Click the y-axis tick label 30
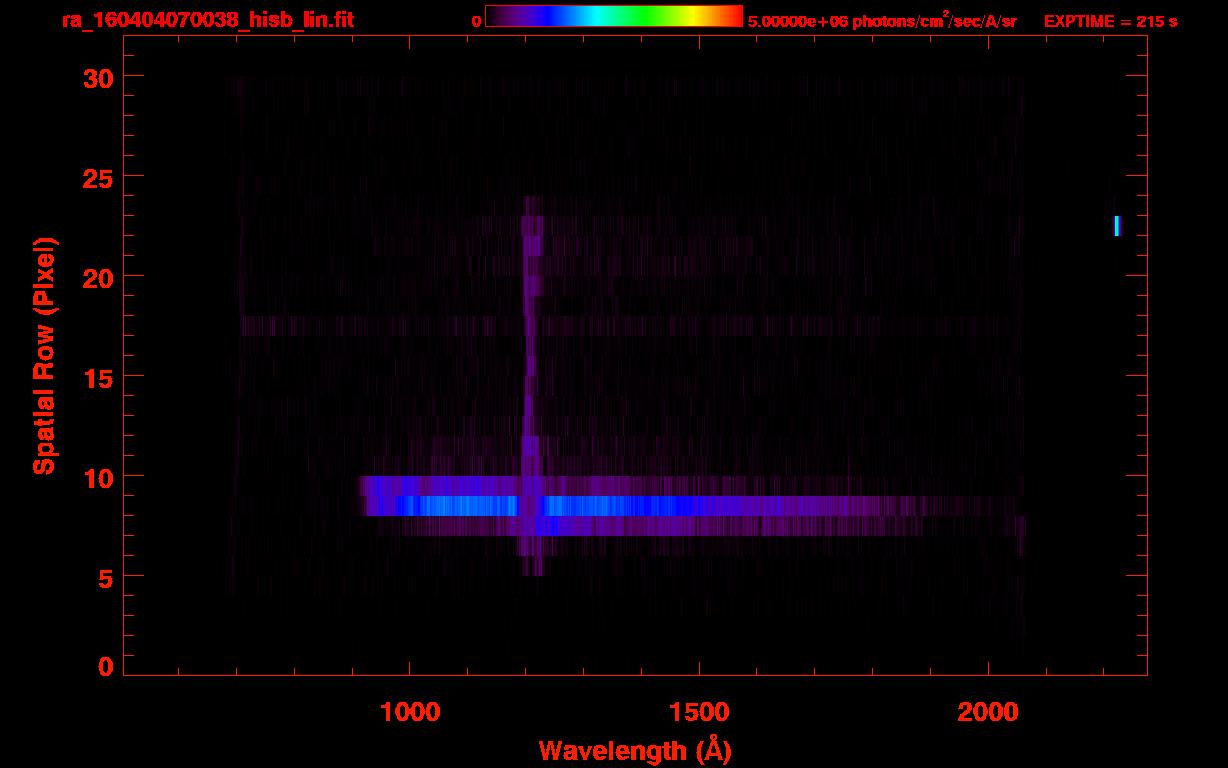This screenshot has width=1228, height=768. click(98, 77)
